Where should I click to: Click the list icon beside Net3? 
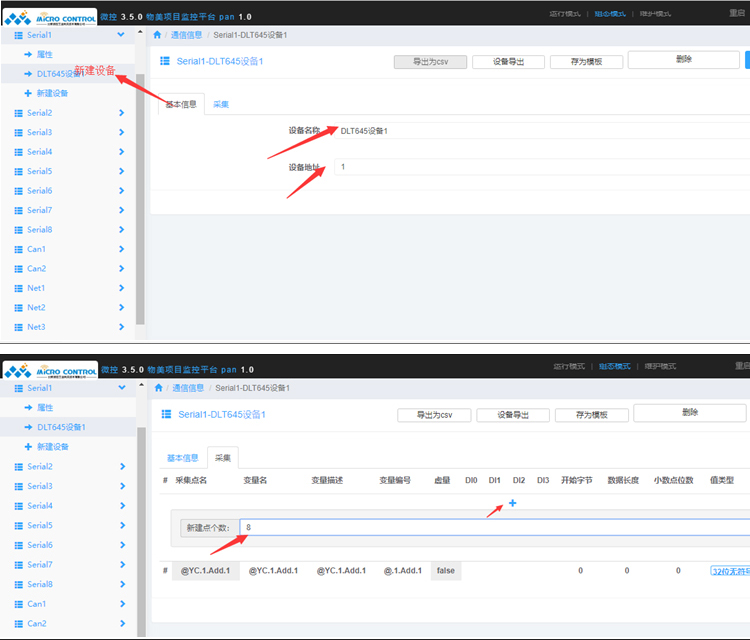[x=18, y=327]
